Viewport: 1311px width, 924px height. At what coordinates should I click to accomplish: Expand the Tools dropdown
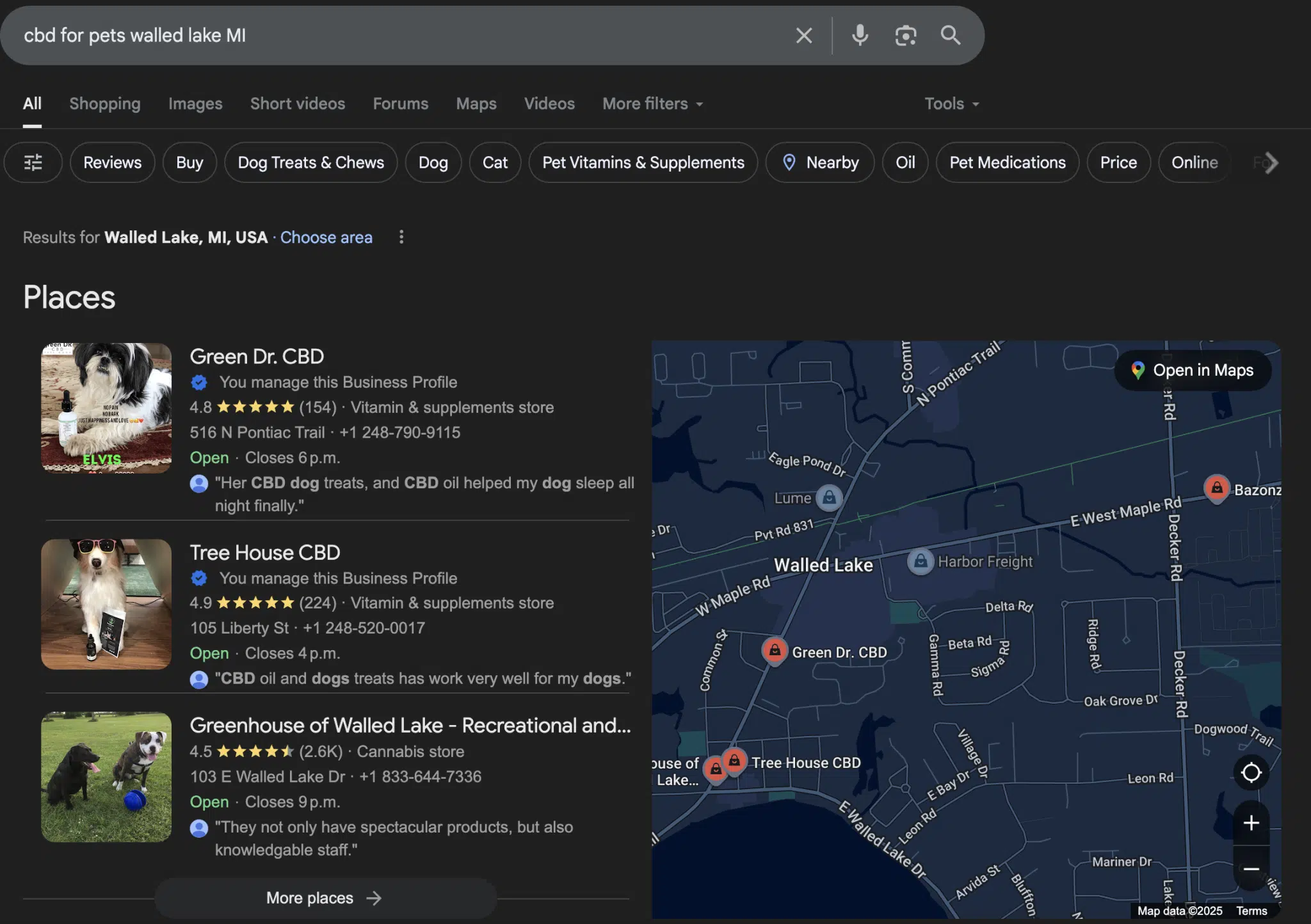(952, 104)
